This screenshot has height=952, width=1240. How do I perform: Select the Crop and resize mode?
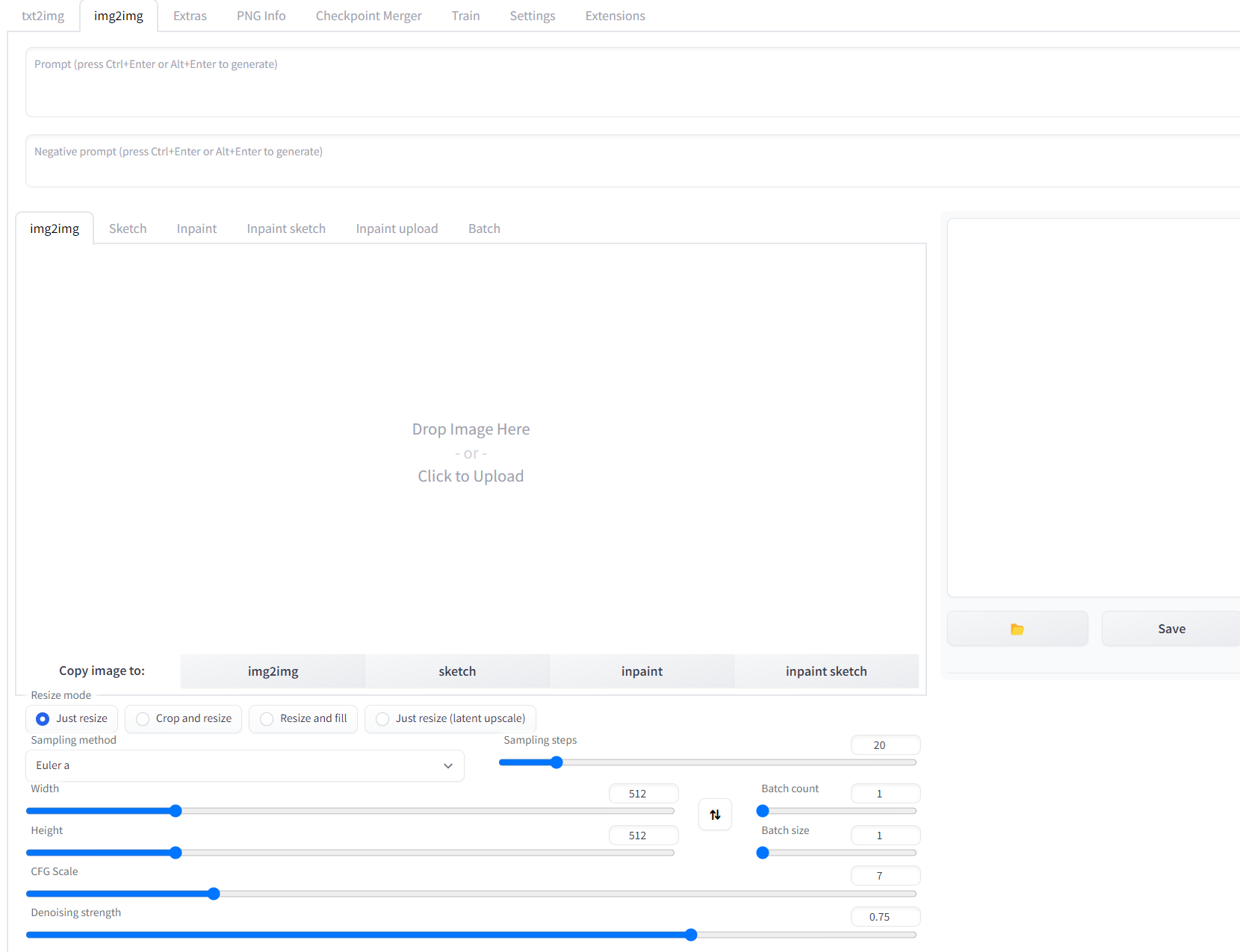[142, 718]
